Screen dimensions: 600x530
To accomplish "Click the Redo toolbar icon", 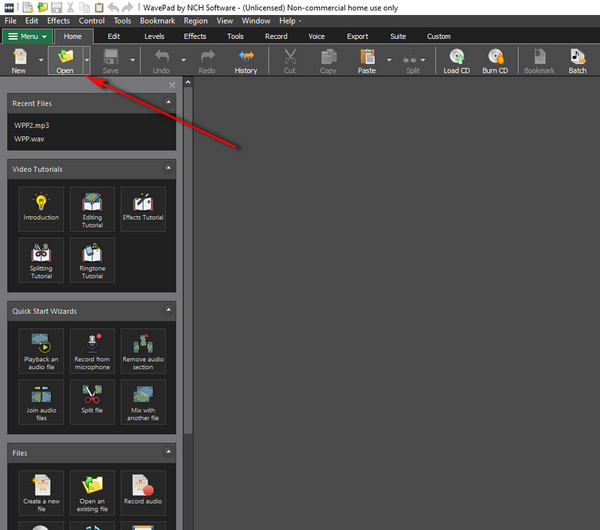I will point(207,60).
